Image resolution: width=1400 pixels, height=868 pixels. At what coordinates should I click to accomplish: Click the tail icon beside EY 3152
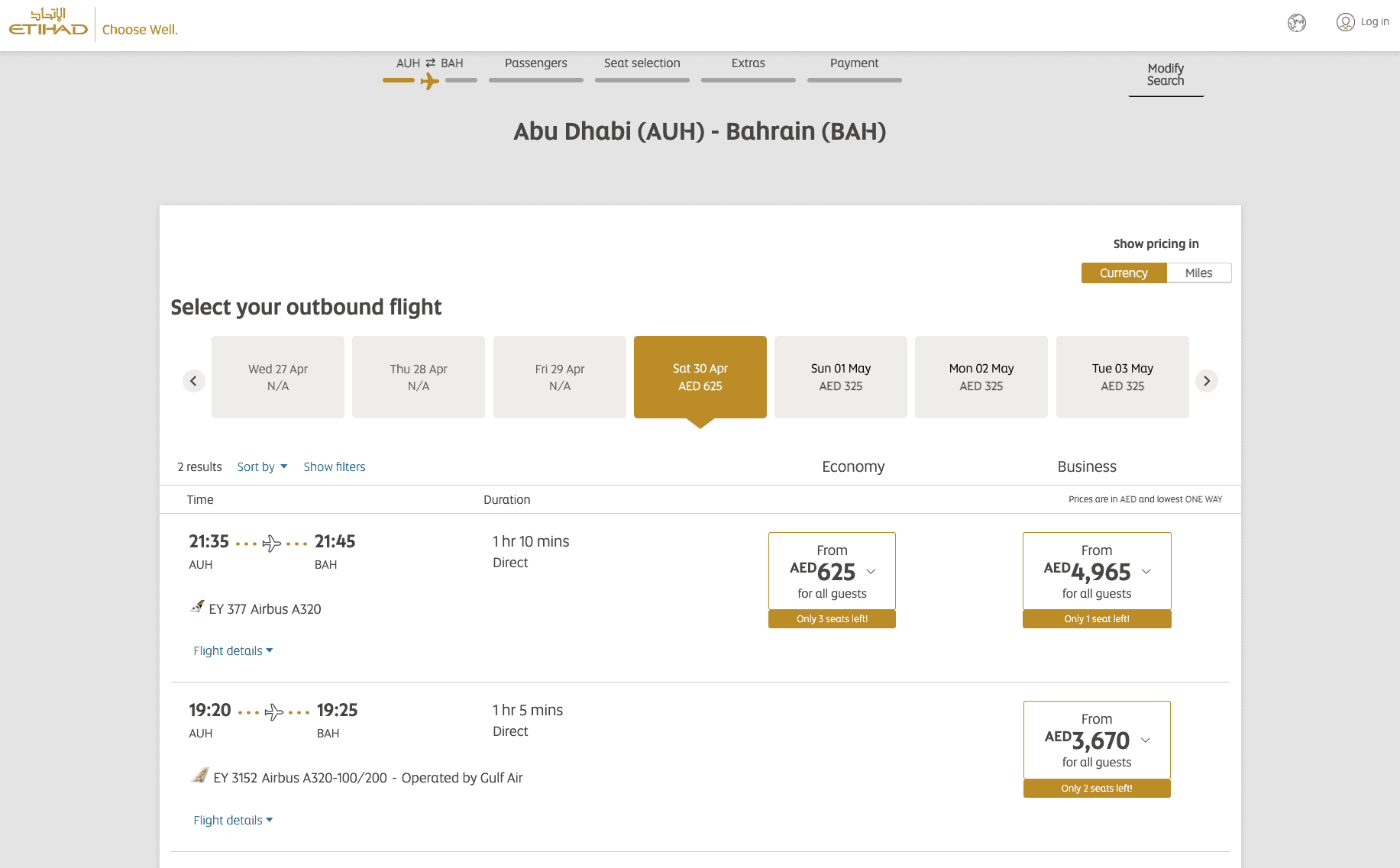(x=200, y=776)
